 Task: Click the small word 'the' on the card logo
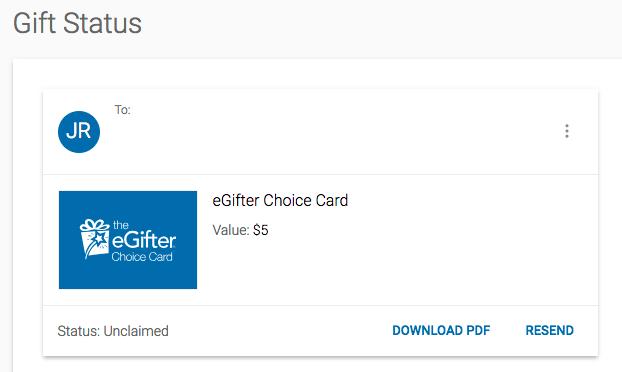(x=121, y=225)
